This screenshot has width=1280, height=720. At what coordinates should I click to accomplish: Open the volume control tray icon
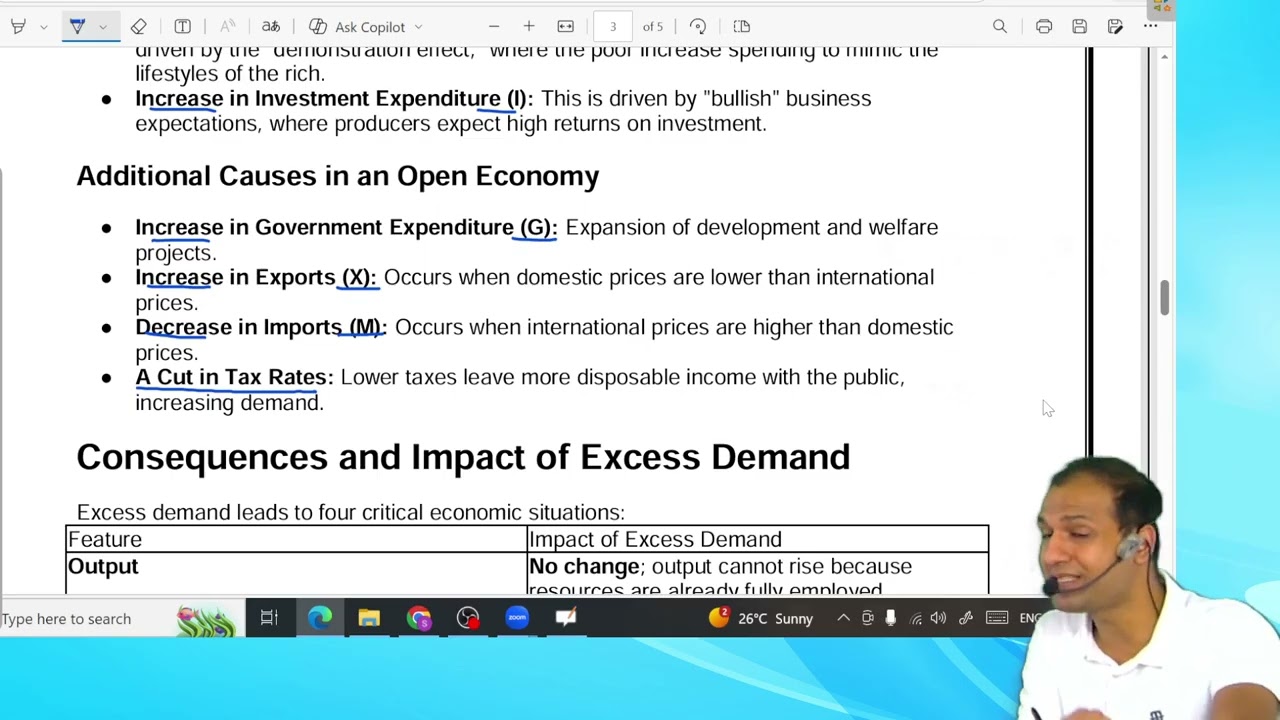pyautogui.click(x=938, y=619)
